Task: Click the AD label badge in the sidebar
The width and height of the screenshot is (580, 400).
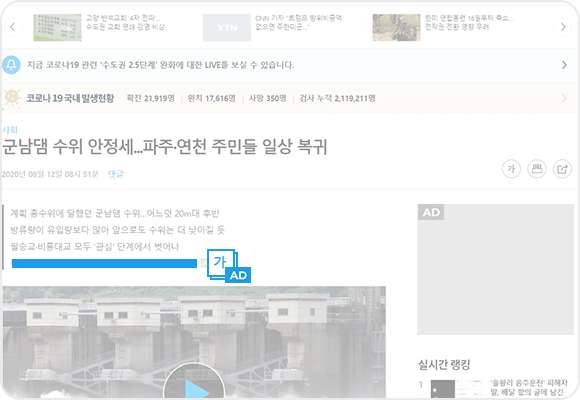Action: click(x=431, y=212)
